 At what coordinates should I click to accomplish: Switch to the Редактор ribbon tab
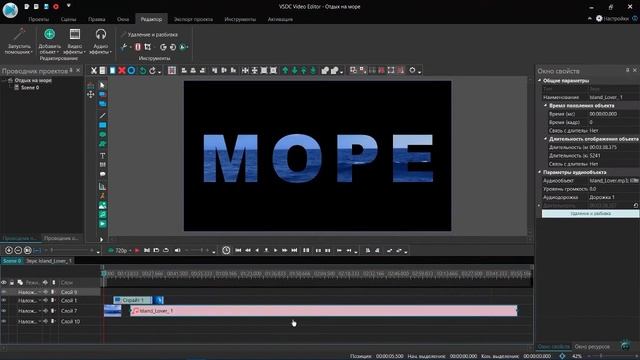tap(151, 19)
